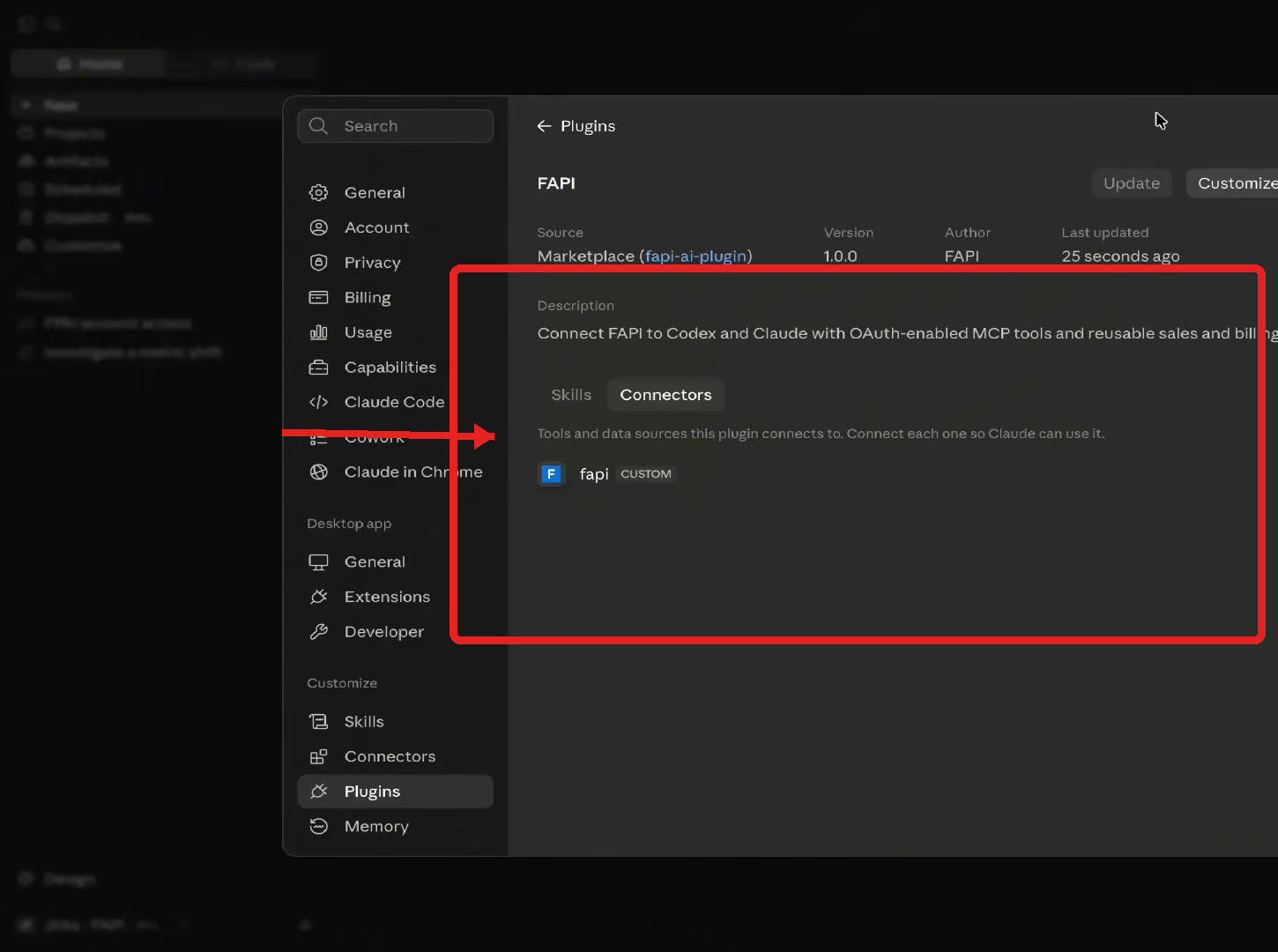Viewport: 1278px width, 952px height.
Task: Open the fapi-ai-plugin marketplace link
Action: coord(696,256)
